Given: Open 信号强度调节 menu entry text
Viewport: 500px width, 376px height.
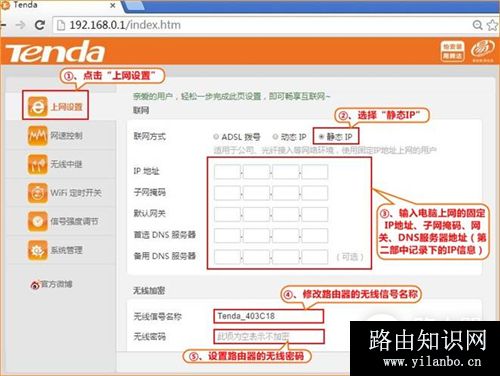Looking at the screenshot, I should pyautogui.click(x=74, y=222).
